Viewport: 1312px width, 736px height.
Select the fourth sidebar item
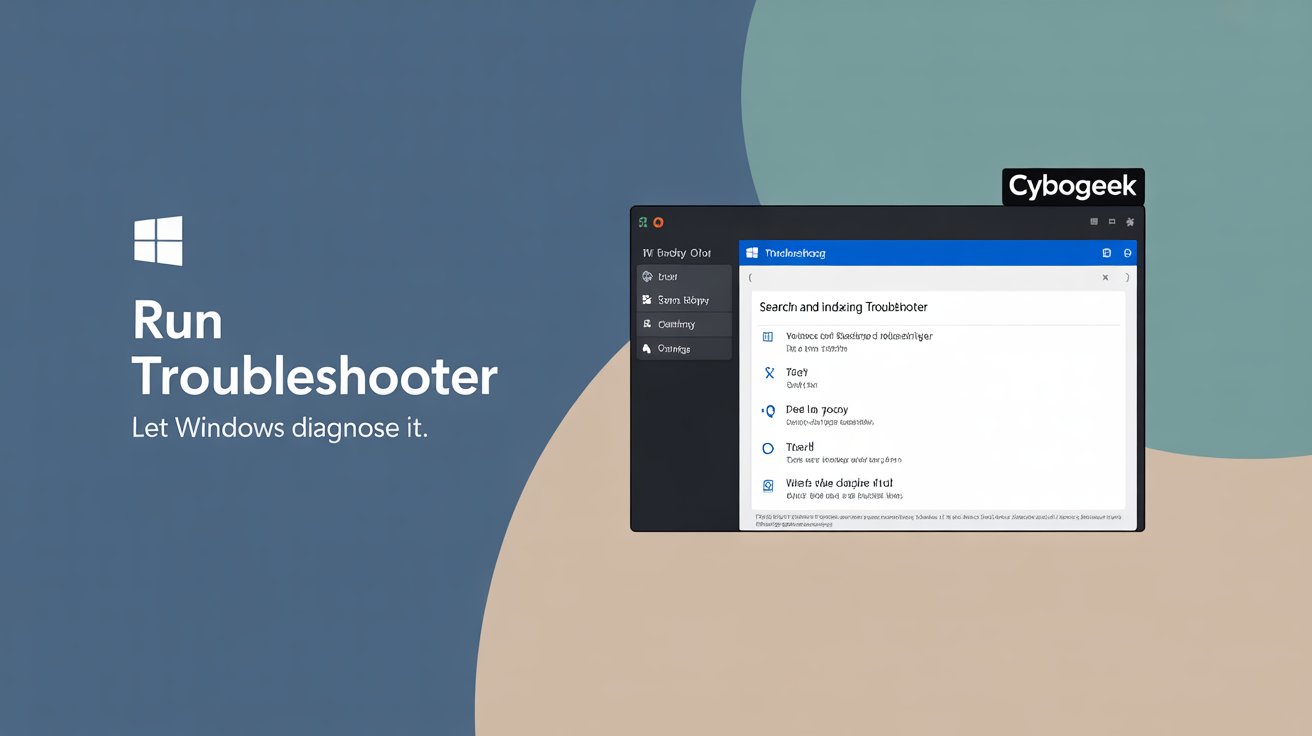[685, 348]
